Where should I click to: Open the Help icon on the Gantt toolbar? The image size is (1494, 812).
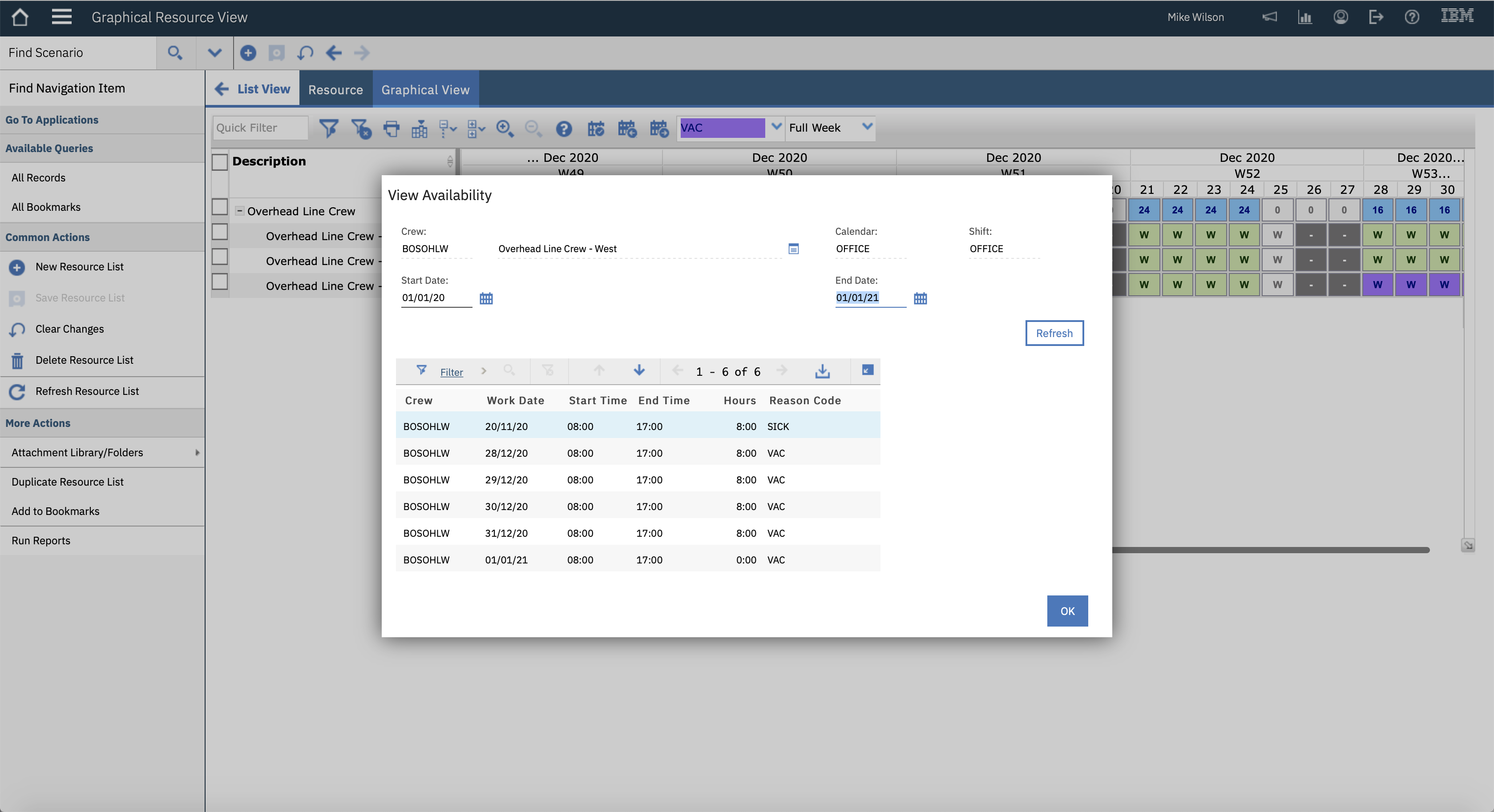coord(563,129)
